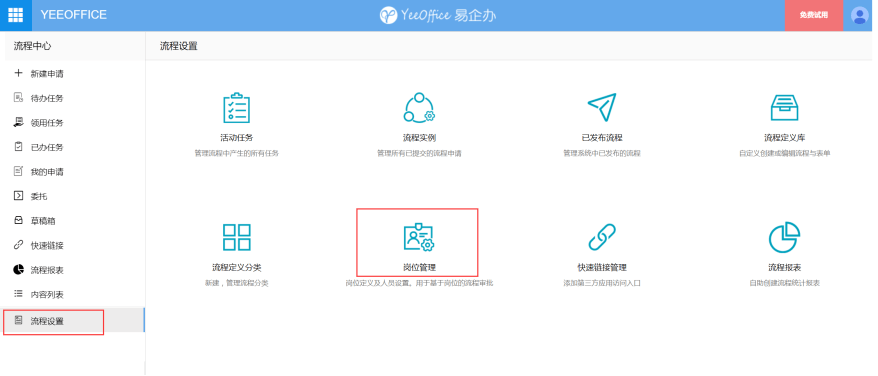Click the 免费试用 free trial button

(x=814, y=15)
